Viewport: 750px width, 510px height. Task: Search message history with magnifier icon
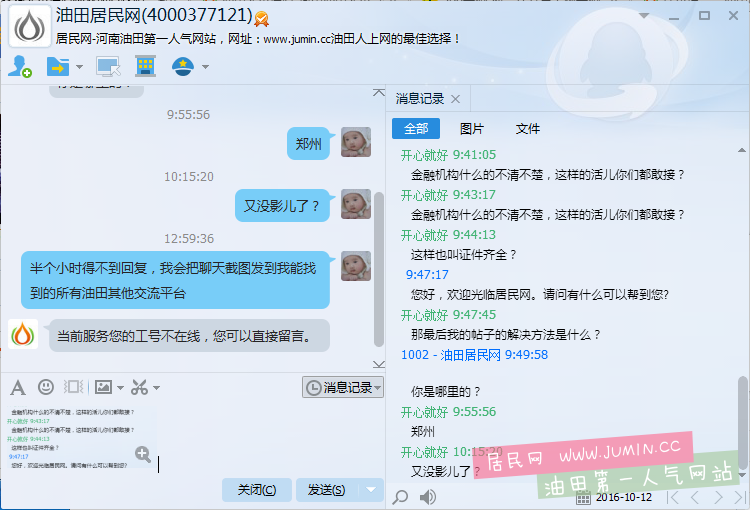[x=400, y=497]
